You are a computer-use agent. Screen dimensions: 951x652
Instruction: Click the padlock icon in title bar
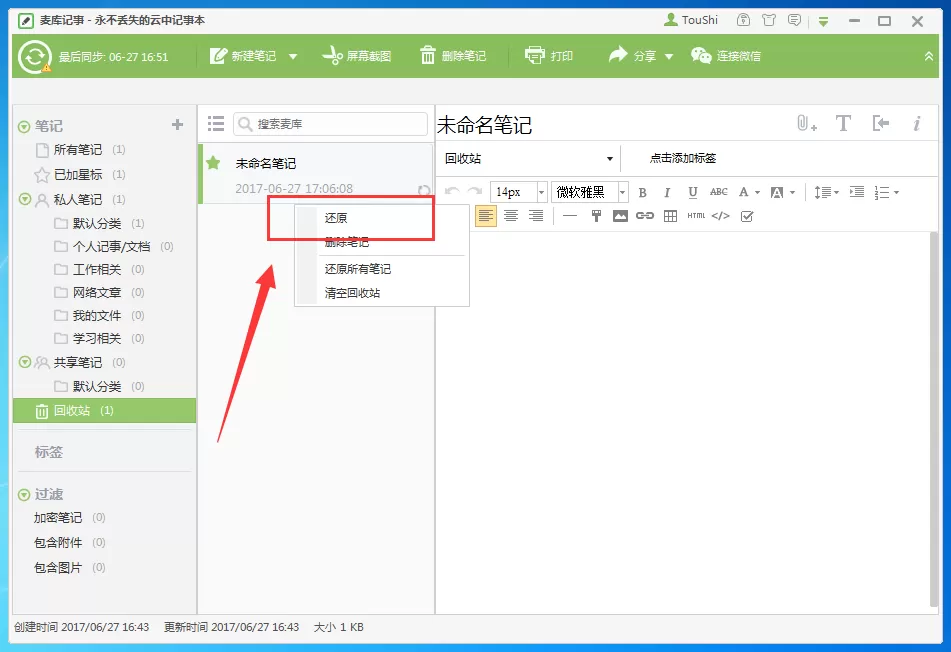click(x=743, y=20)
